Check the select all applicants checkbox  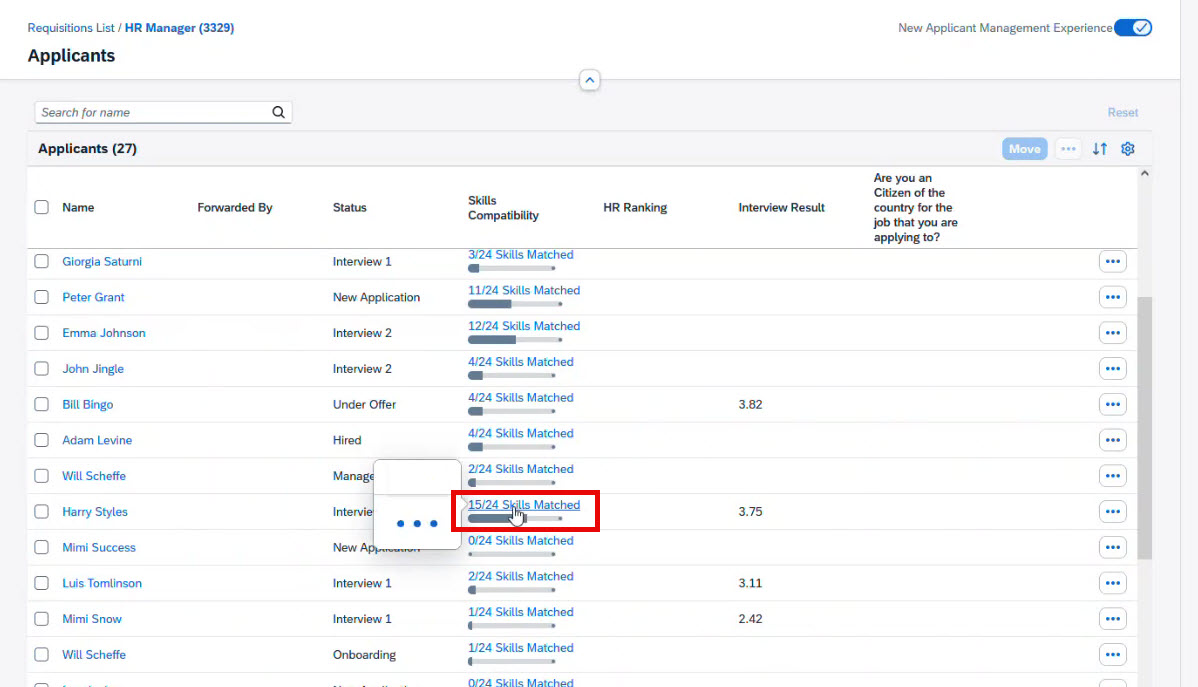41,208
